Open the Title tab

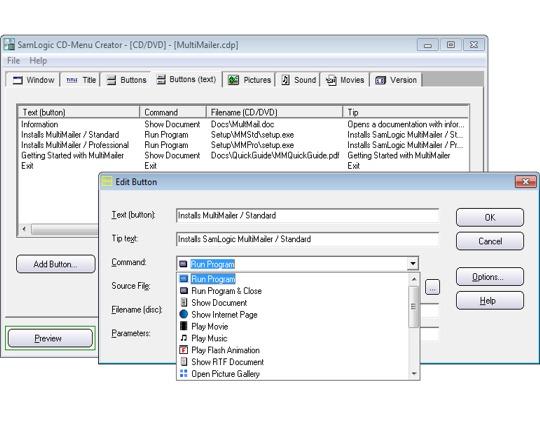pos(81,80)
